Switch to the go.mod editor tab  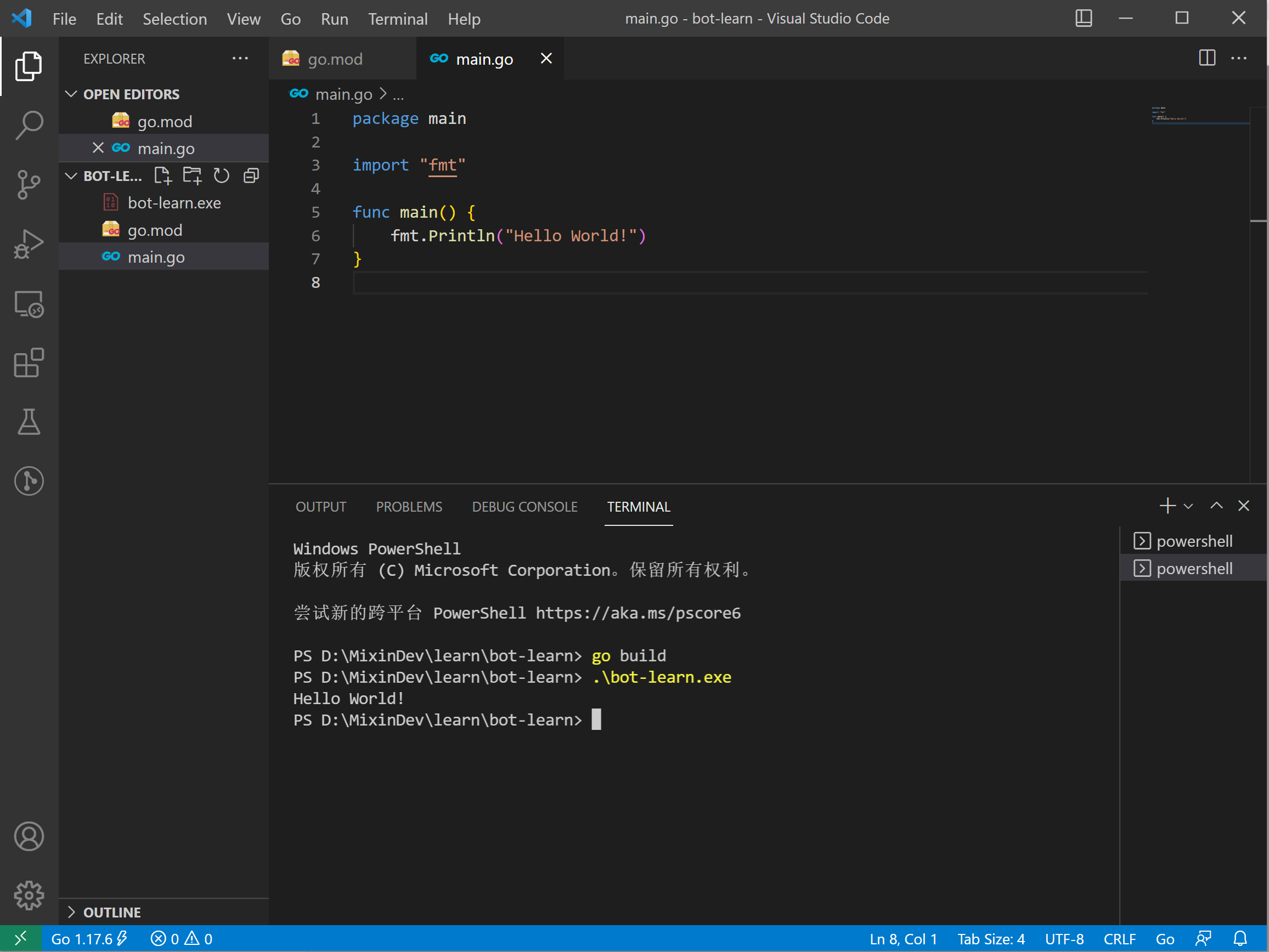335,59
